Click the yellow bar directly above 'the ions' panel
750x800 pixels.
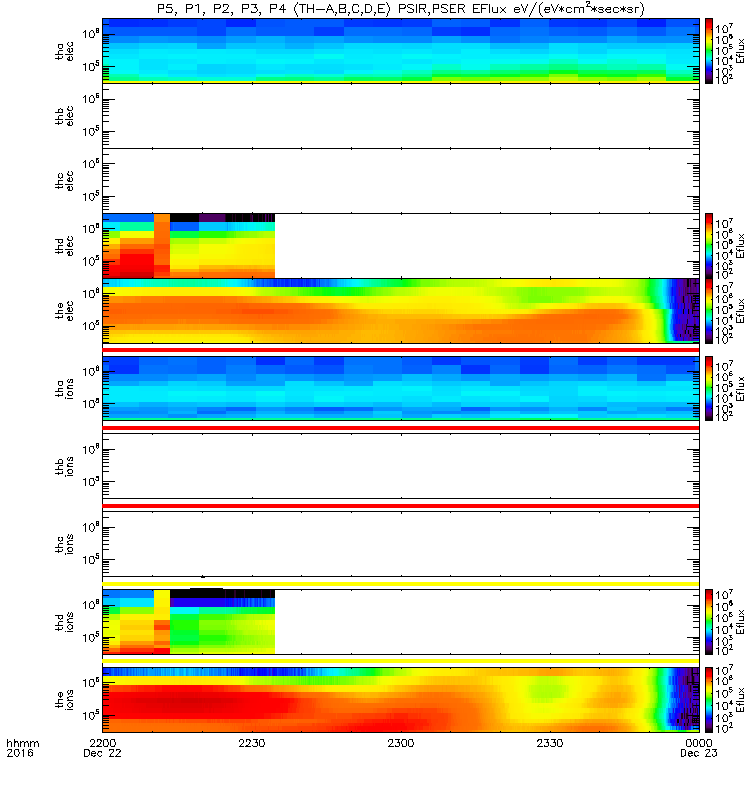coord(401,661)
